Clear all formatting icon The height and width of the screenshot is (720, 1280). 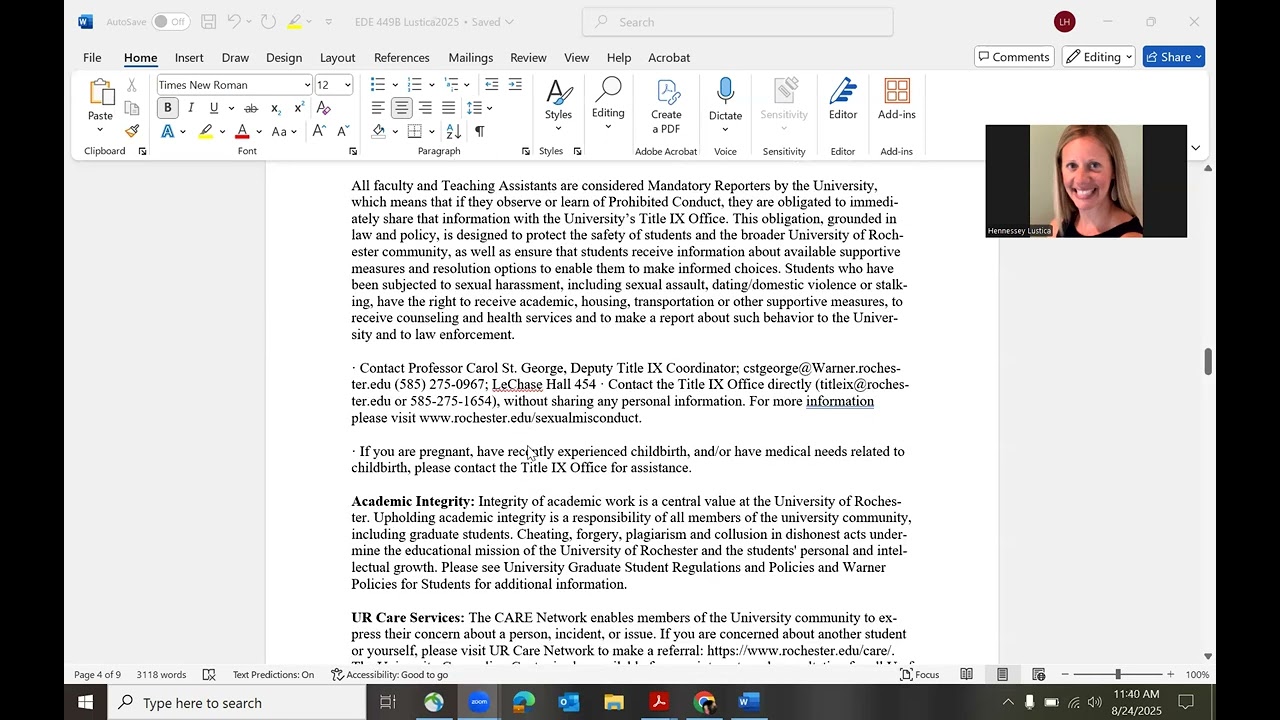tap(324, 108)
